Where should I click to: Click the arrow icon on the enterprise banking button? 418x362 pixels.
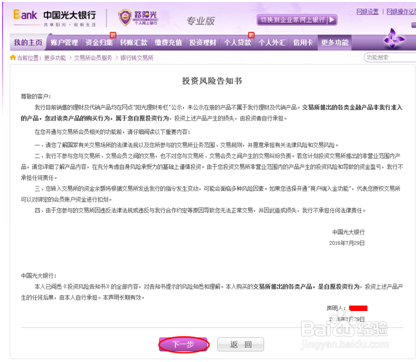click(332, 20)
